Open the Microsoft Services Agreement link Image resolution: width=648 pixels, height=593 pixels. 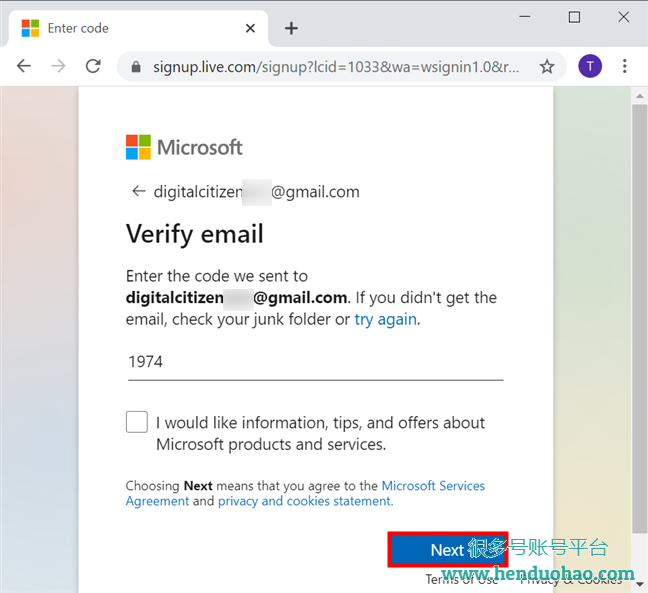305,493
